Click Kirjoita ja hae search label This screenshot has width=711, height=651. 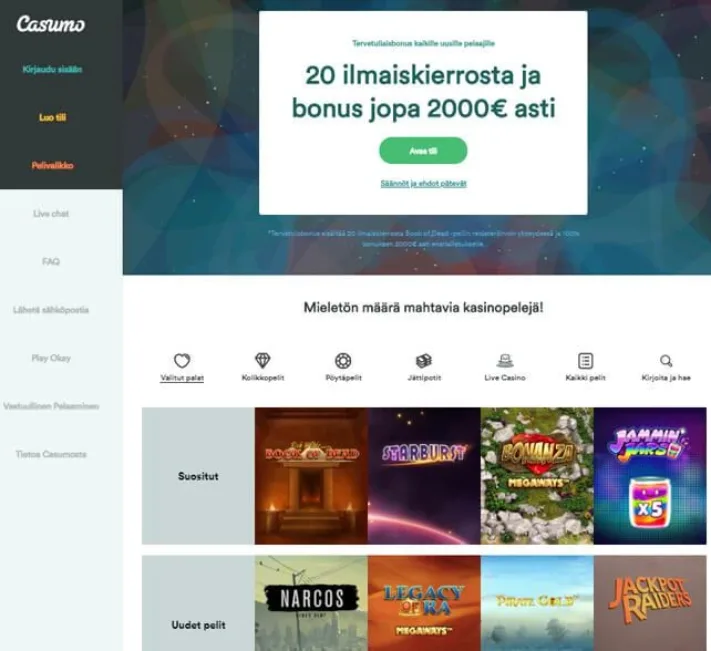[666, 378]
